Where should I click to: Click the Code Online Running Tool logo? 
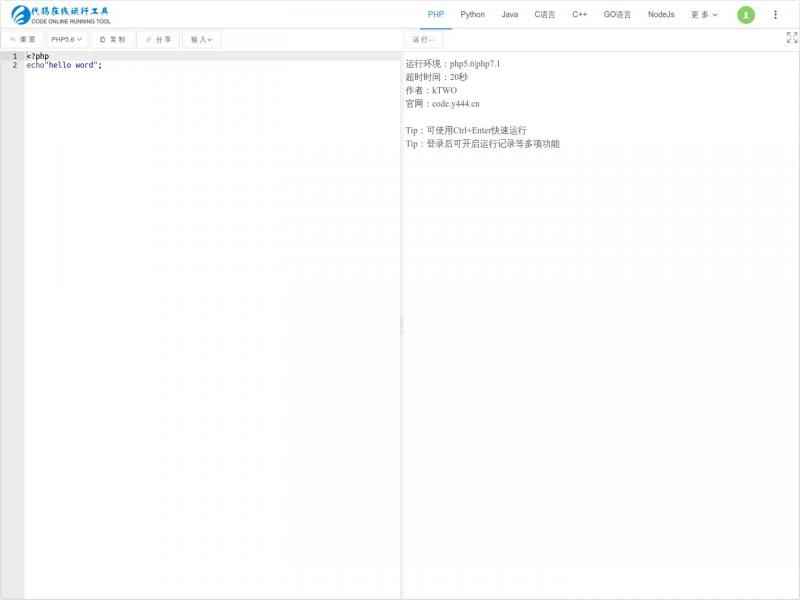pos(61,15)
